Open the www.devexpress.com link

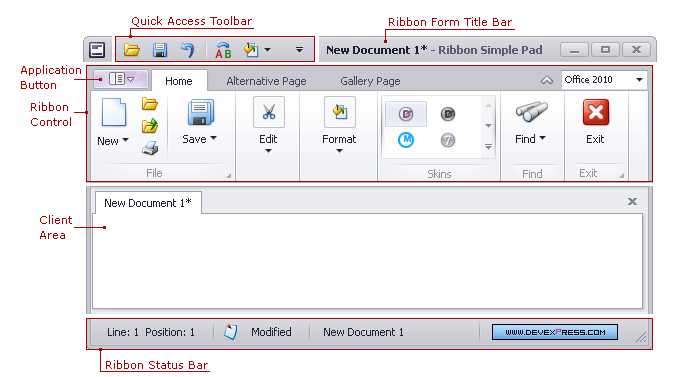[555, 332]
